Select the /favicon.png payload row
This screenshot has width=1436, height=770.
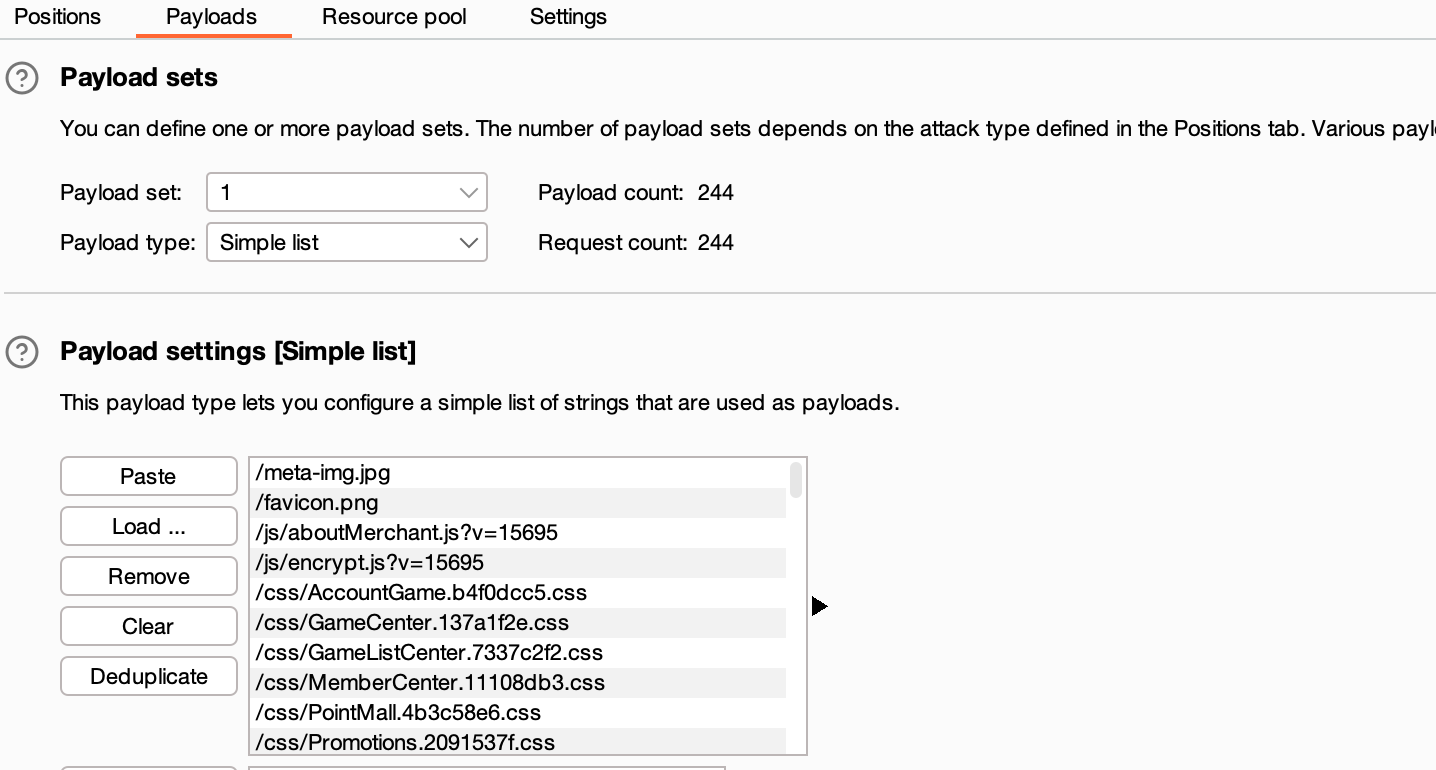coord(516,503)
